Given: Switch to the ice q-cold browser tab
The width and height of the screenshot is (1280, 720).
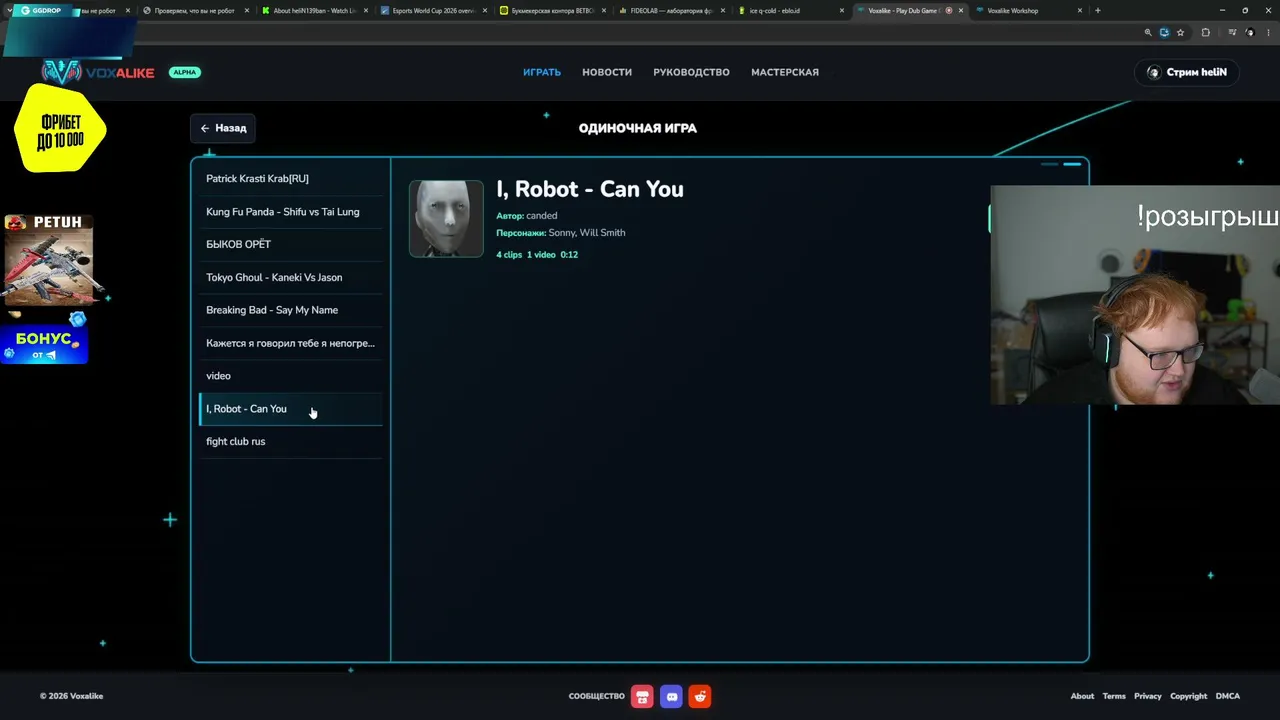Looking at the screenshot, I should [x=791, y=11].
